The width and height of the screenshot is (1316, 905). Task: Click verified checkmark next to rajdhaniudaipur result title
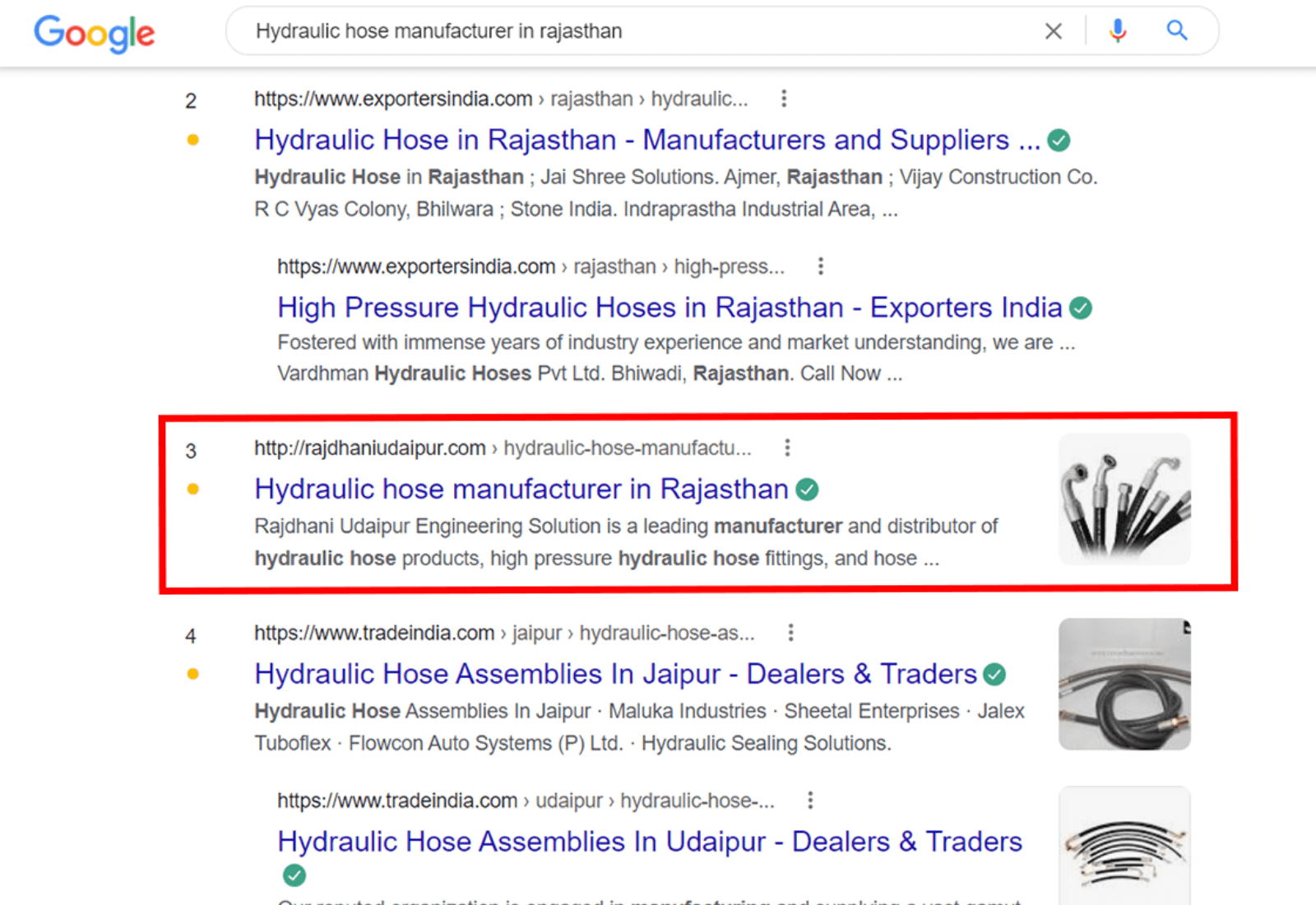tap(808, 490)
